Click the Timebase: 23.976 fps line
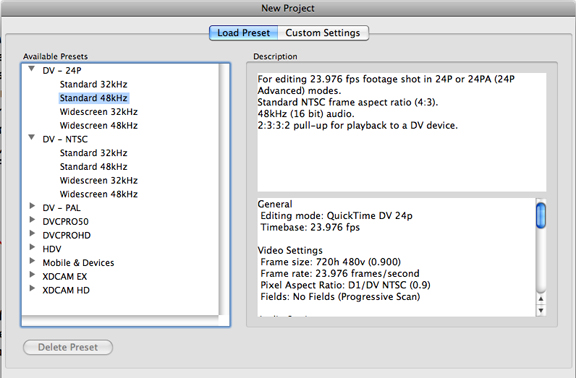The image size is (576, 378). [x=310, y=227]
